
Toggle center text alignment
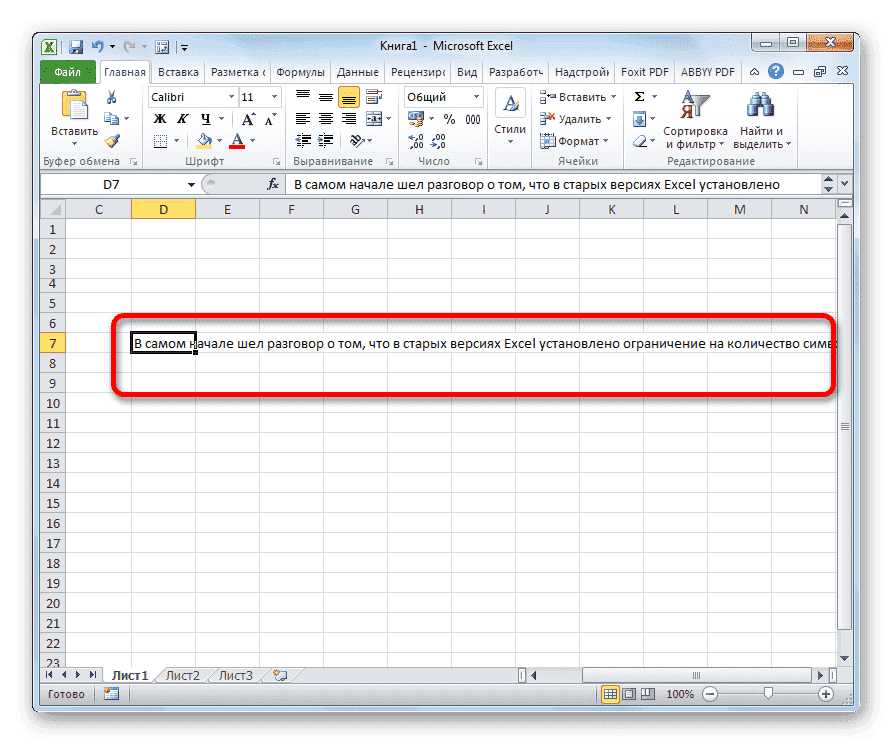(325, 119)
